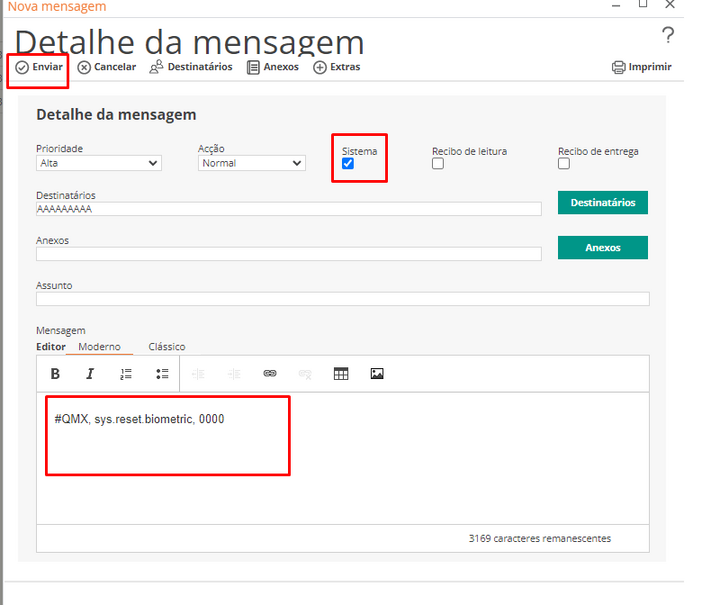Insert a table into message
Viewport: 720px width, 605px height.
tap(341, 374)
